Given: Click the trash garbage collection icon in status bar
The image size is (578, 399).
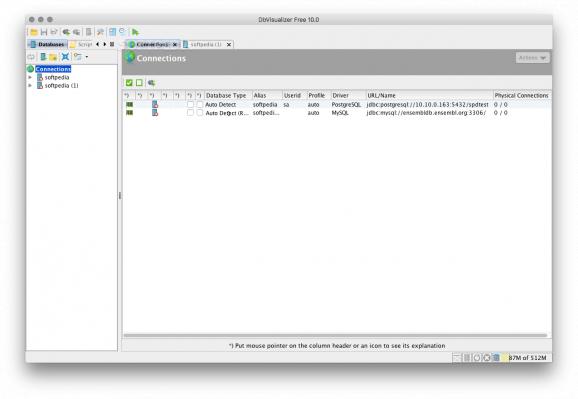Looking at the screenshot, I should (497, 358).
